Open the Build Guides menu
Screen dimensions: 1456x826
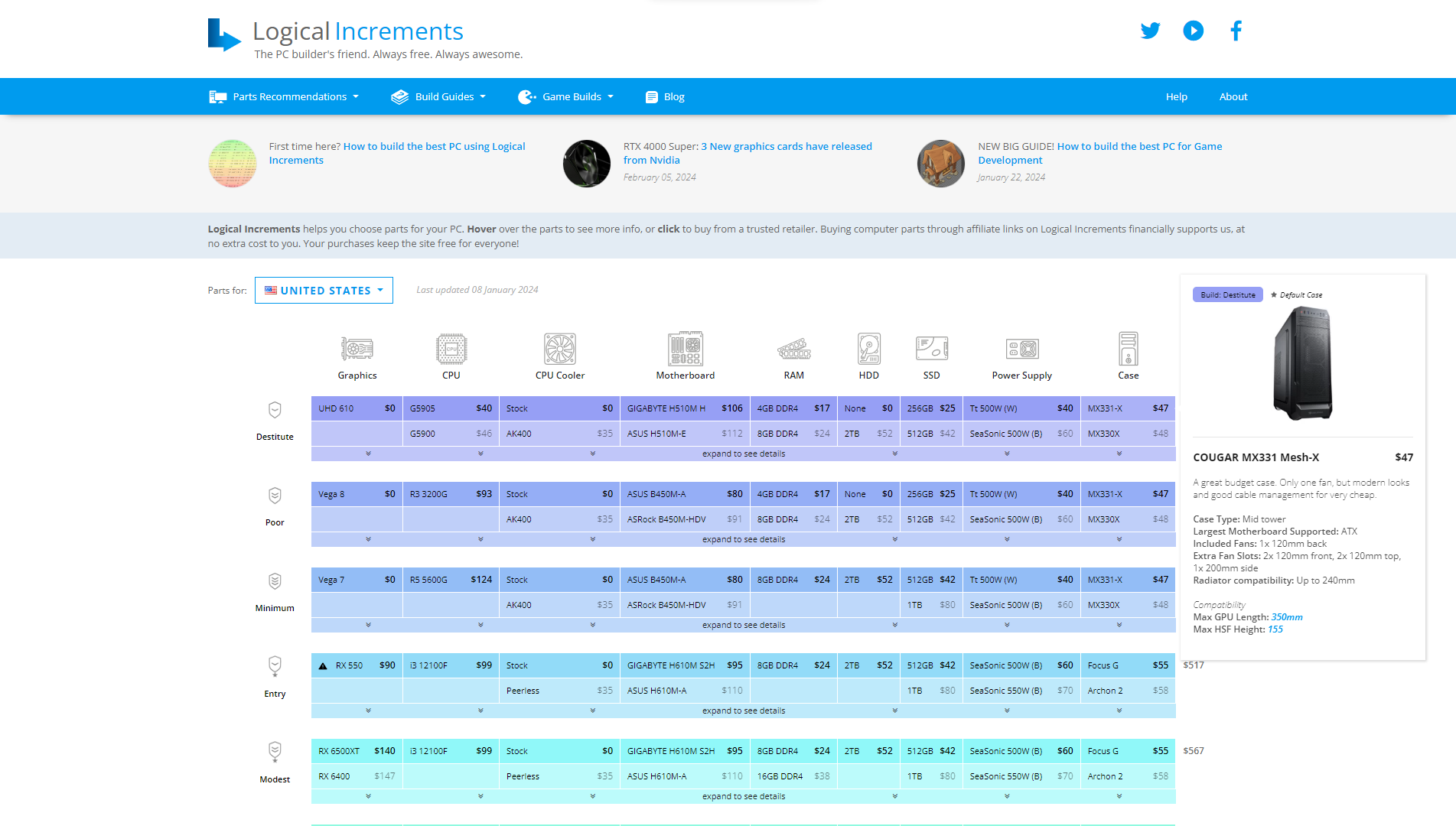pyautogui.click(x=438, y=97)
